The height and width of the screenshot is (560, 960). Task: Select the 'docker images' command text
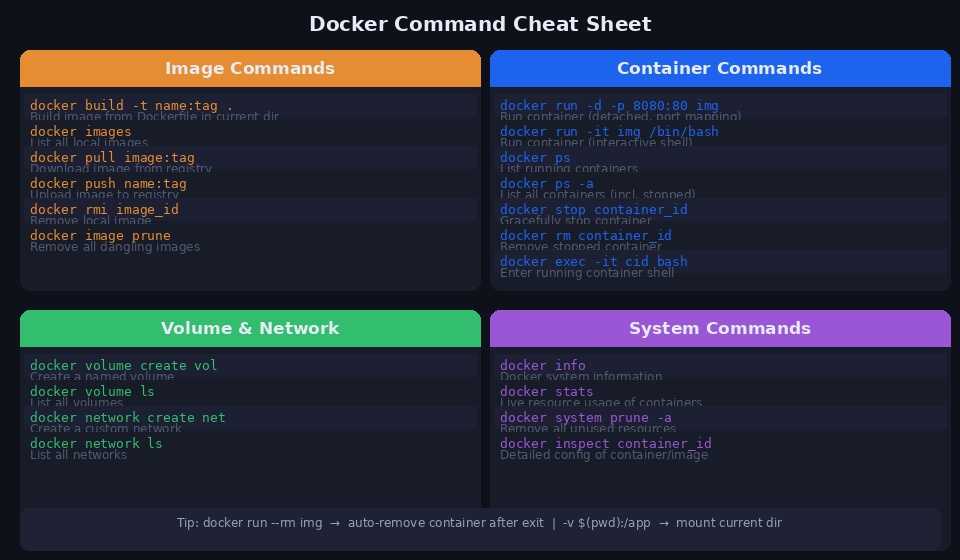tap(81, 132)
